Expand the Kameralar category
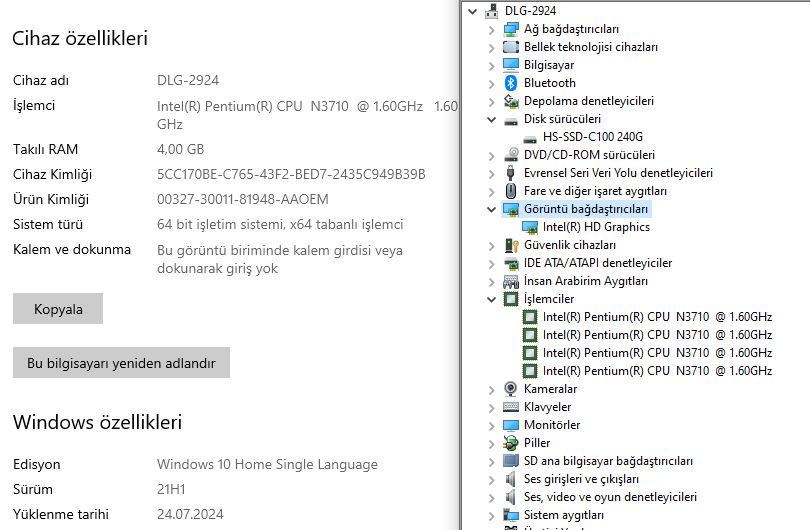The height and width of the screenshot is (530, 810). click(x=491, y=390)
